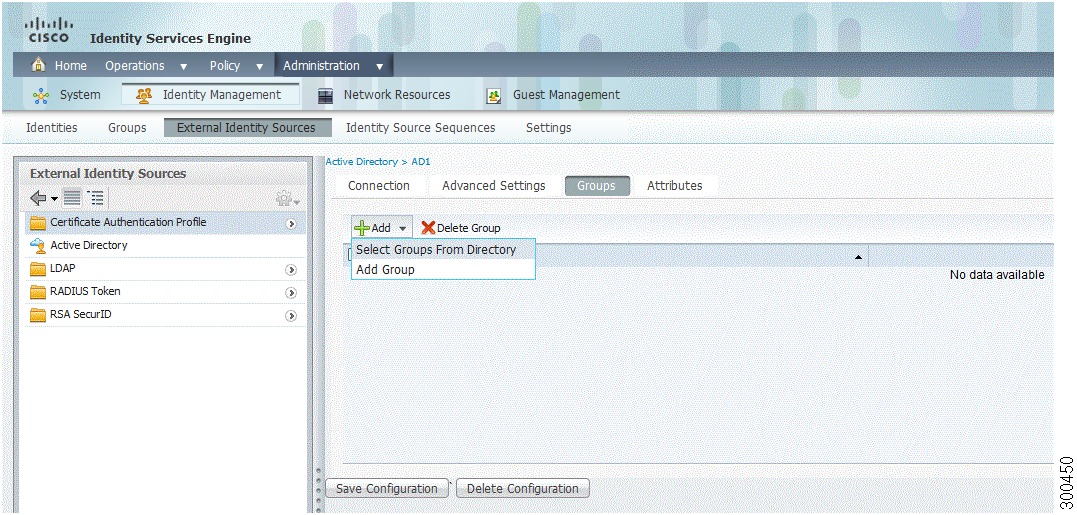Select the RSA SecurID folder
The height and width of the screenshot is (515, 1077).
pyautogui.click(x=166, y=314)
